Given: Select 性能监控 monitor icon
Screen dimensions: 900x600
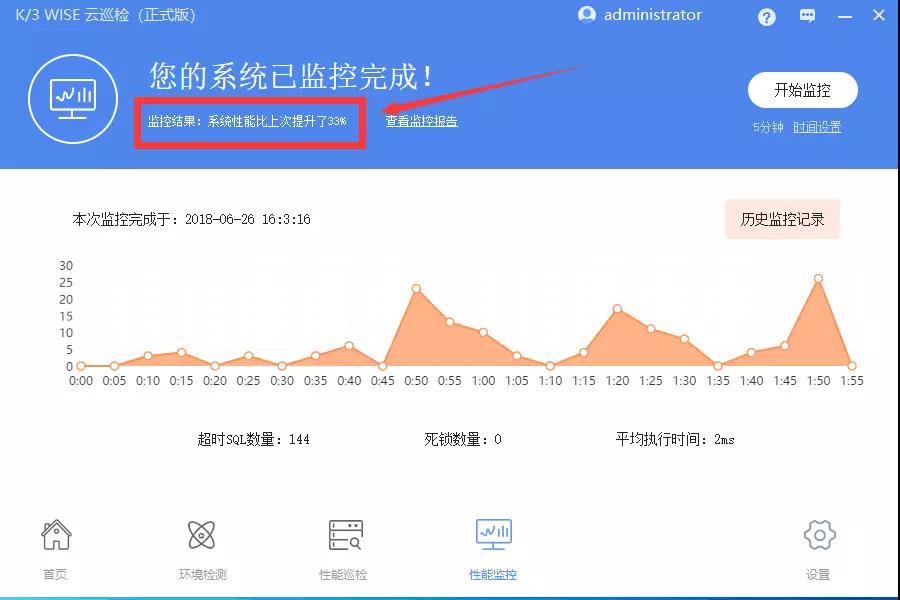Looking at the screenshot, I should tap(493, 534).
